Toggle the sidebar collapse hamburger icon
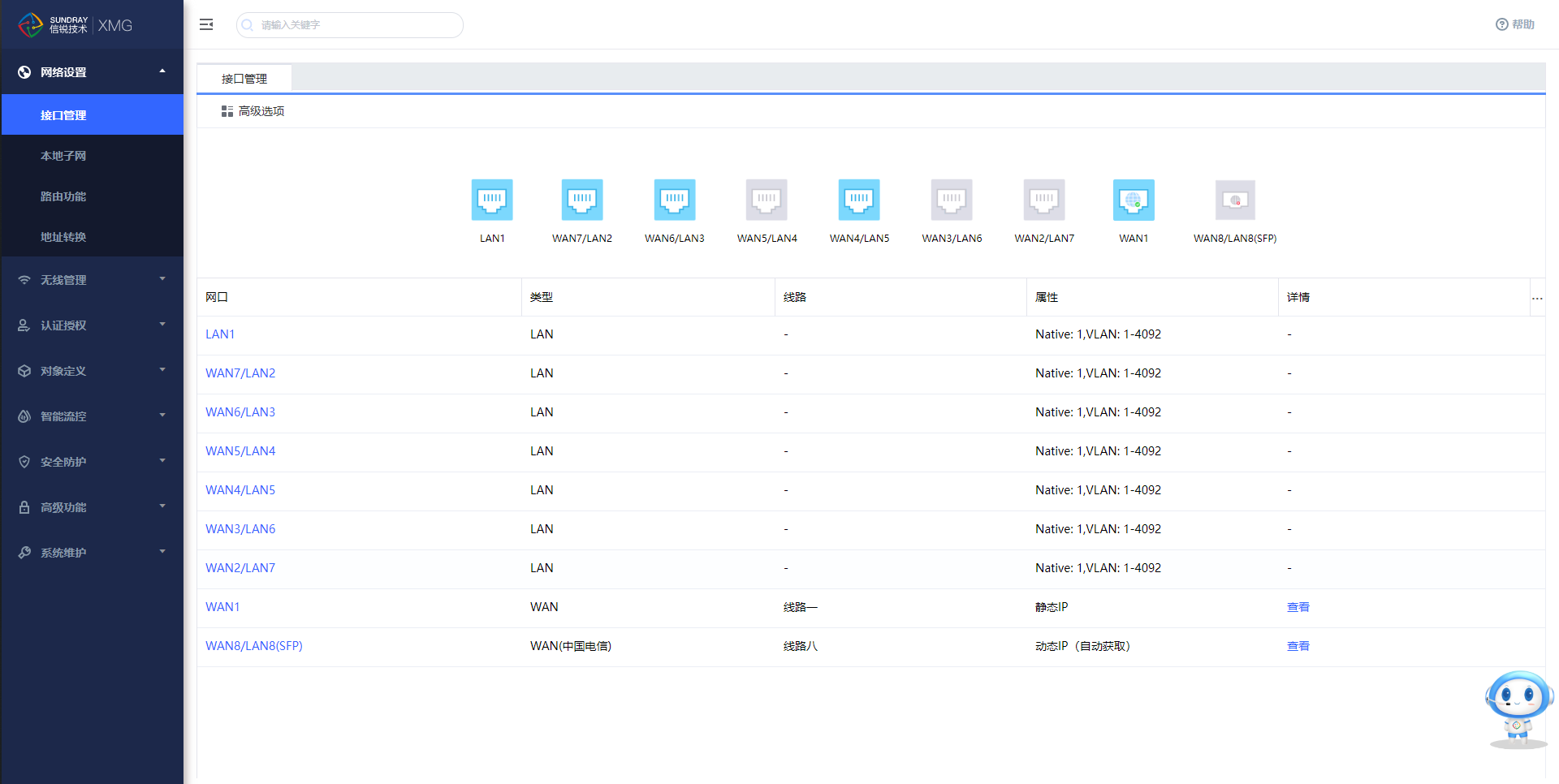The width and height of the screenshot is (1559, 784). (x=206, y=25)
